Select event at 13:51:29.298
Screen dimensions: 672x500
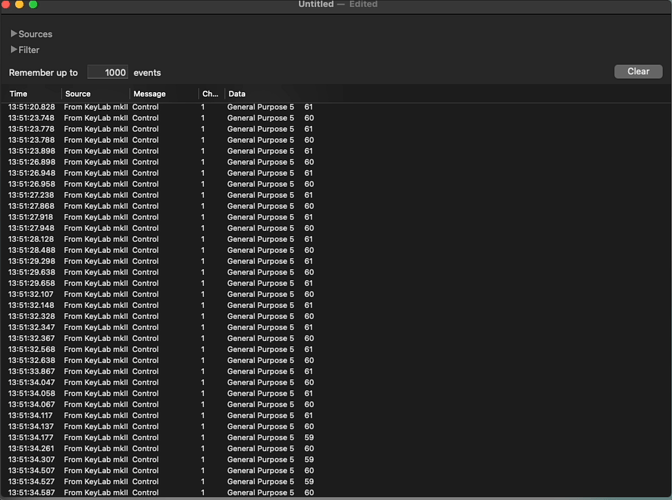tap(336, 261)
